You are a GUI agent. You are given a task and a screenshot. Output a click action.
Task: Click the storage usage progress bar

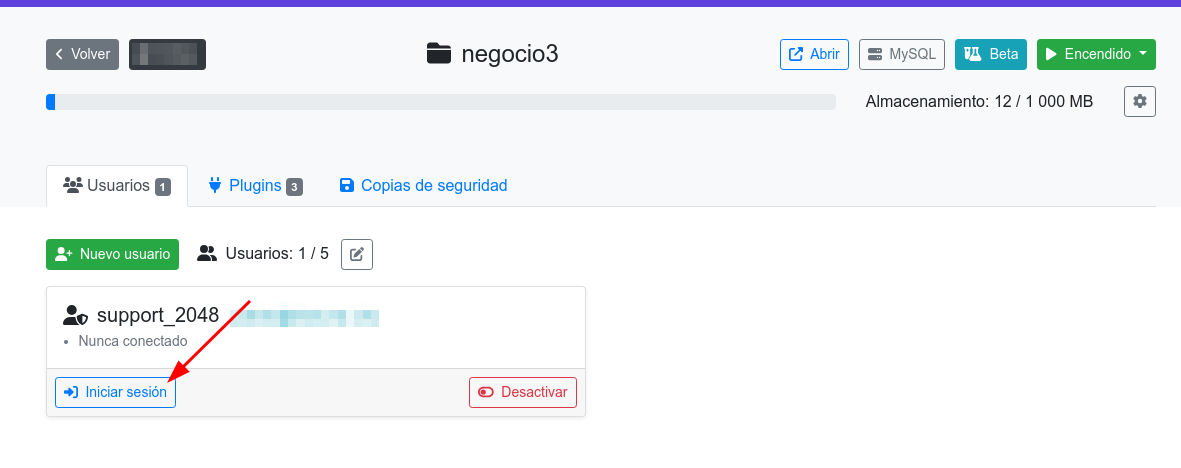pyautogui.click(x=441, y=102)
